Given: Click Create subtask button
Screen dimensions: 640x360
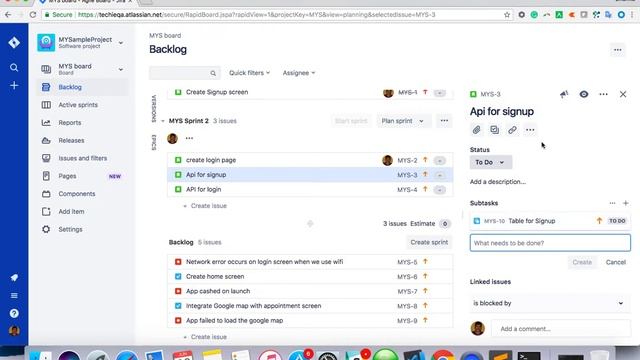Looking at the screenshot, I should (x=582, y=262).
